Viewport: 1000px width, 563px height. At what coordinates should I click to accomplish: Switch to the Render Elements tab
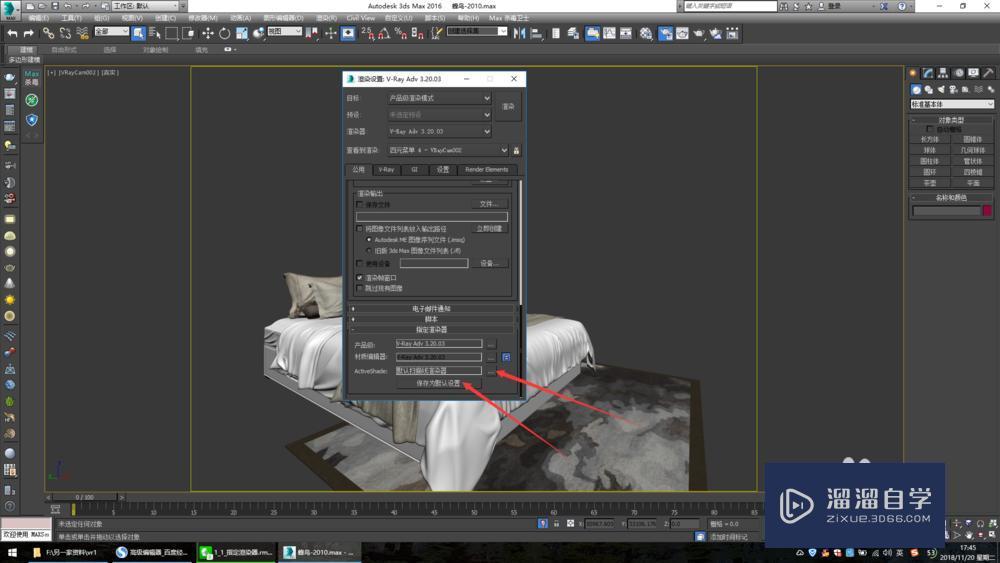pos(486,170)
